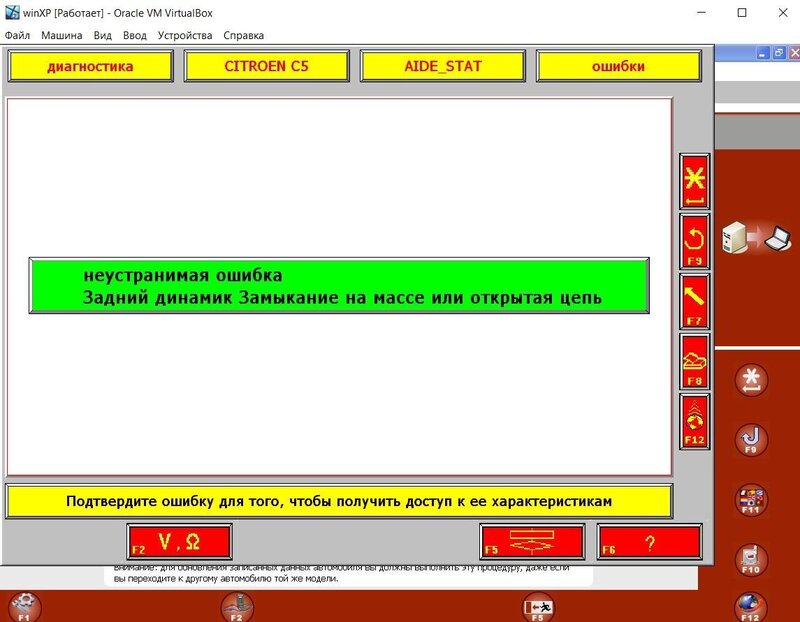800x622 pixels.
Task: Open the Справка menu
Action: pos(244,35)
